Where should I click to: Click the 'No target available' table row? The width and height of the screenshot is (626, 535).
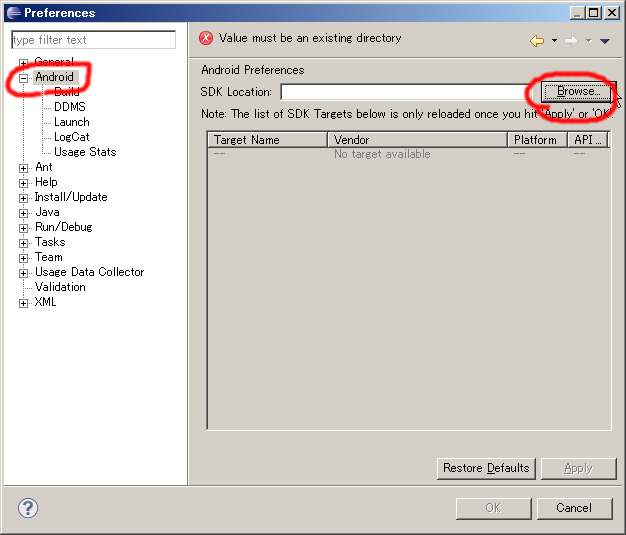409,154
